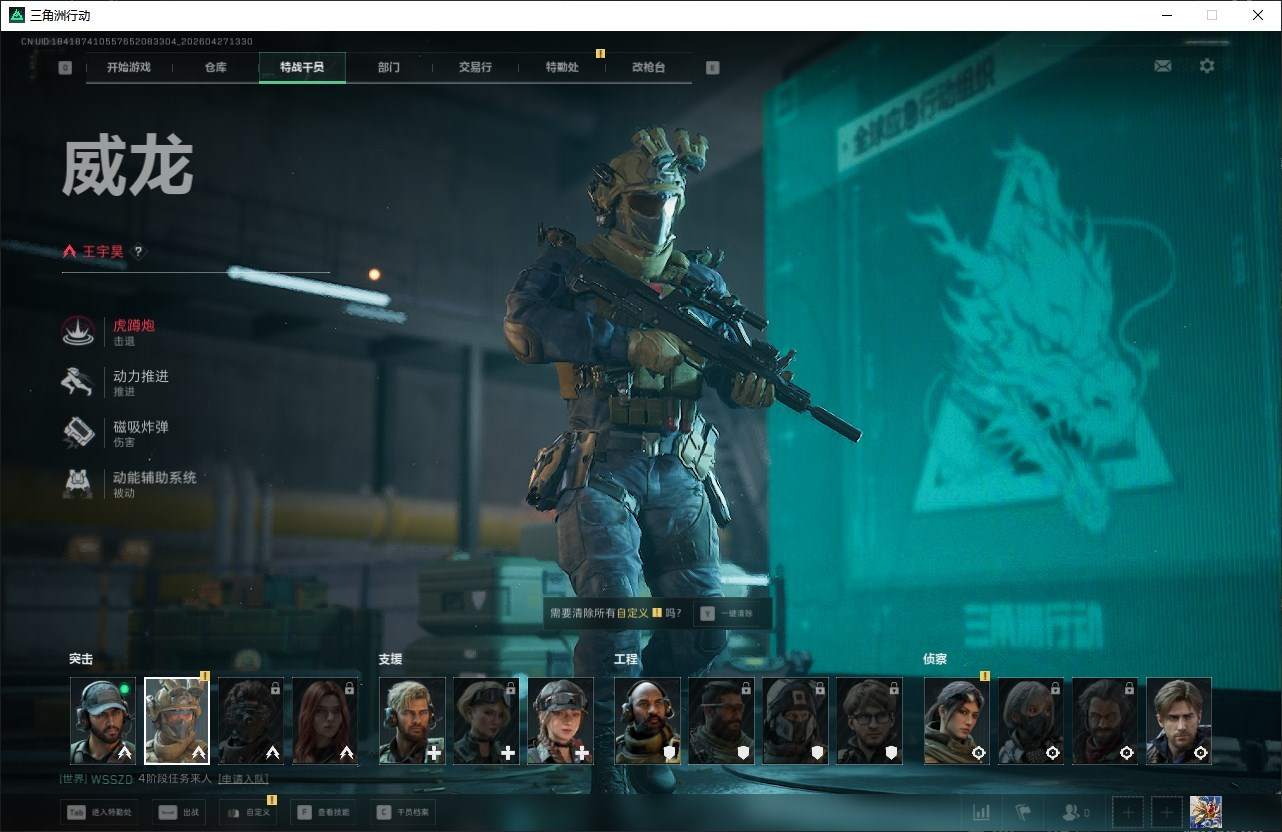Select the unlocked brown-haired male 侦察 operator
This screenshot has height=832, width=1282.
(x=1179, y=721)
